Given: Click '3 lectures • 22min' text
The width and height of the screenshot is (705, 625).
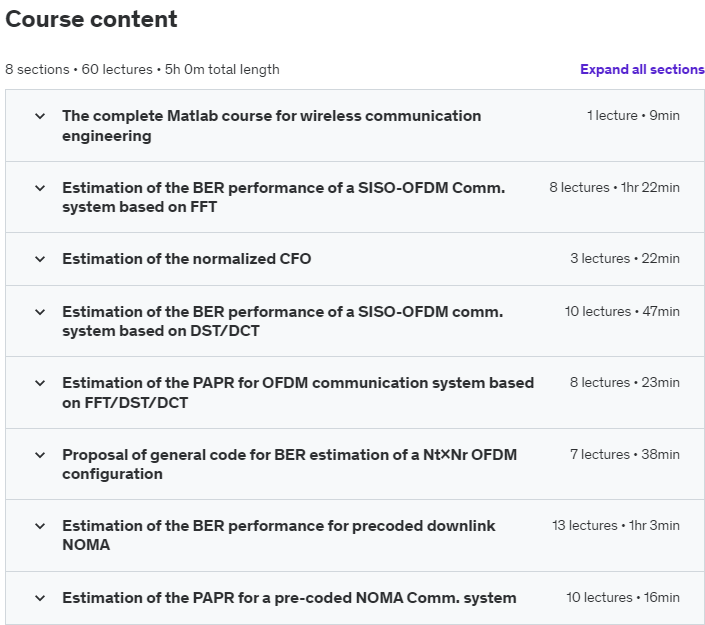Looking at the screenshot, I should point(625,259).
